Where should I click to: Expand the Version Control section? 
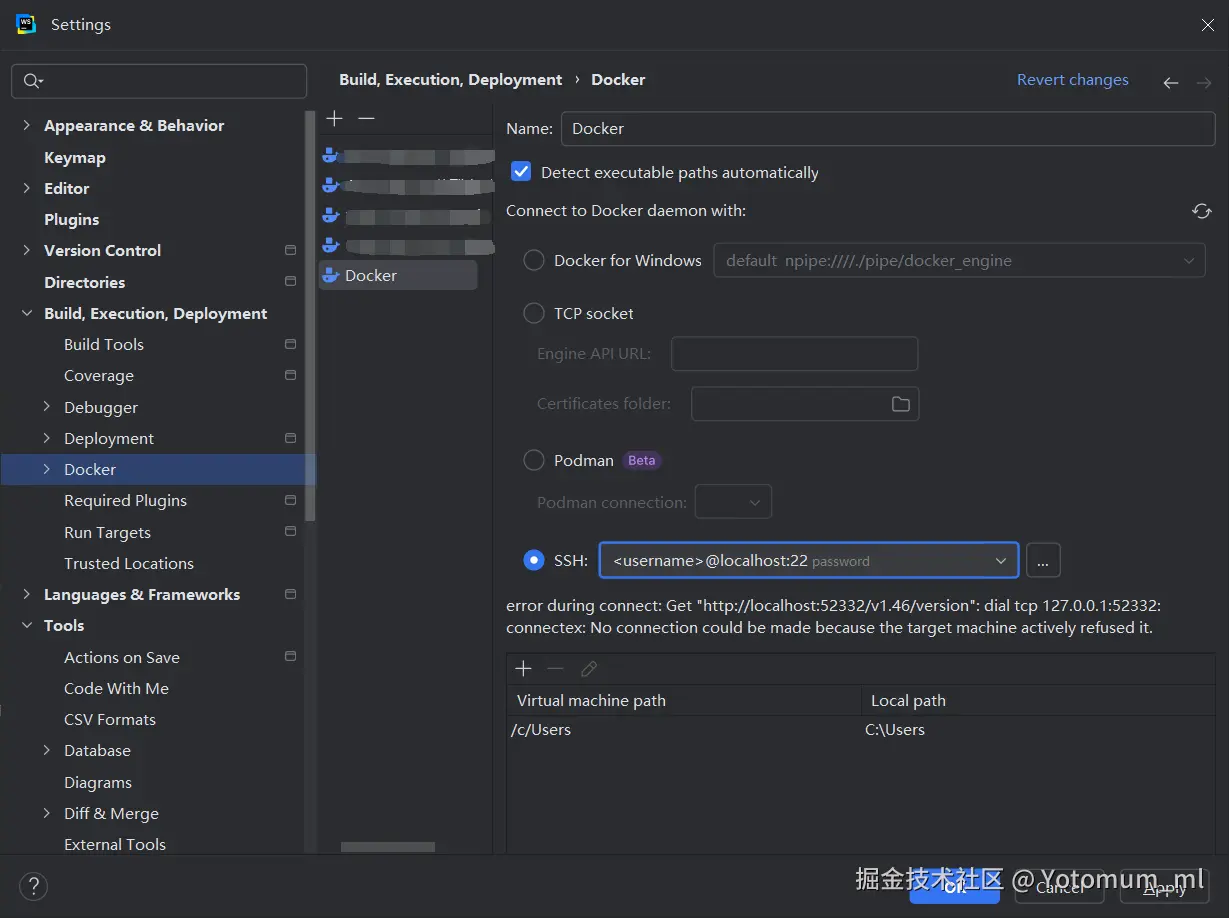(x=27, y=250)
